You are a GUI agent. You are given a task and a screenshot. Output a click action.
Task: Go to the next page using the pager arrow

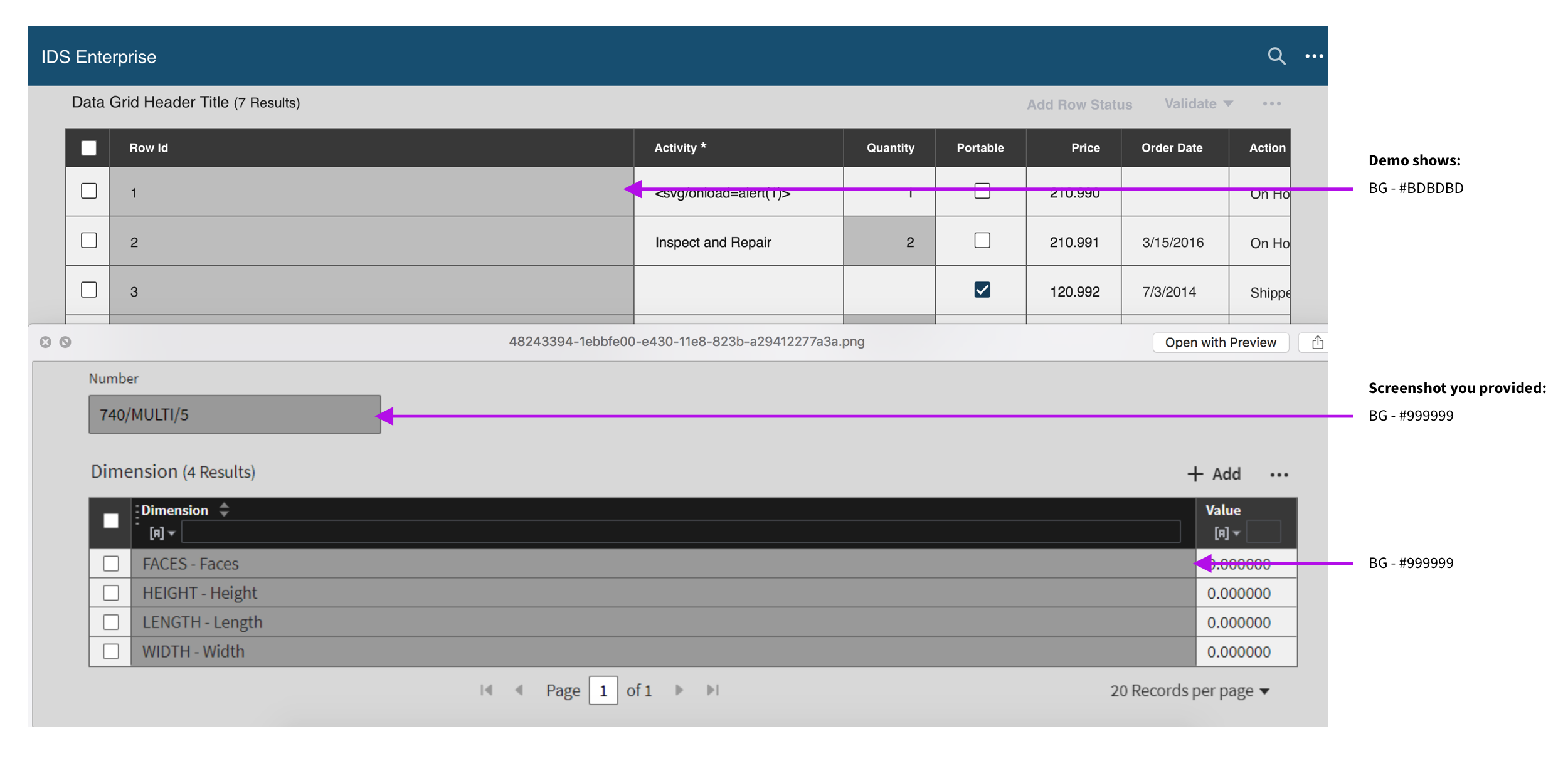[x=679, y=690]
